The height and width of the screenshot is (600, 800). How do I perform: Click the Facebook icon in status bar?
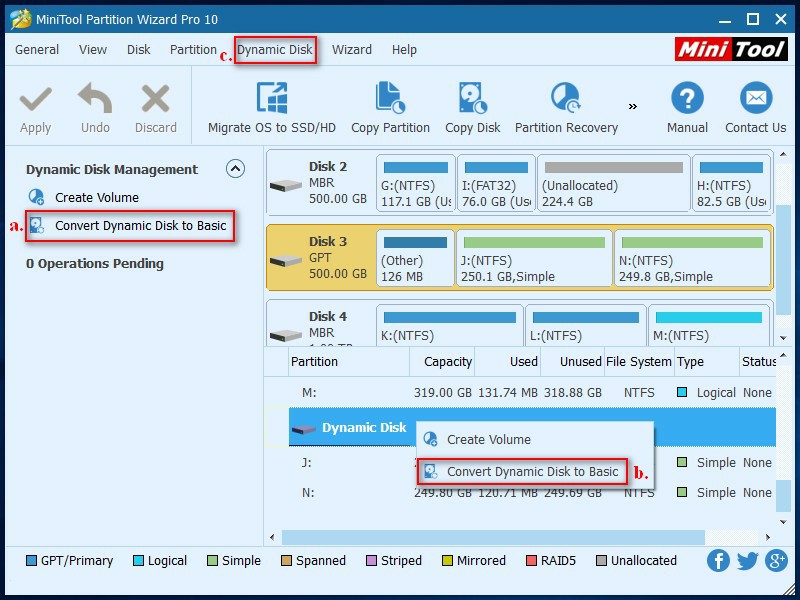pyautogui.click(x=718, y=561)
